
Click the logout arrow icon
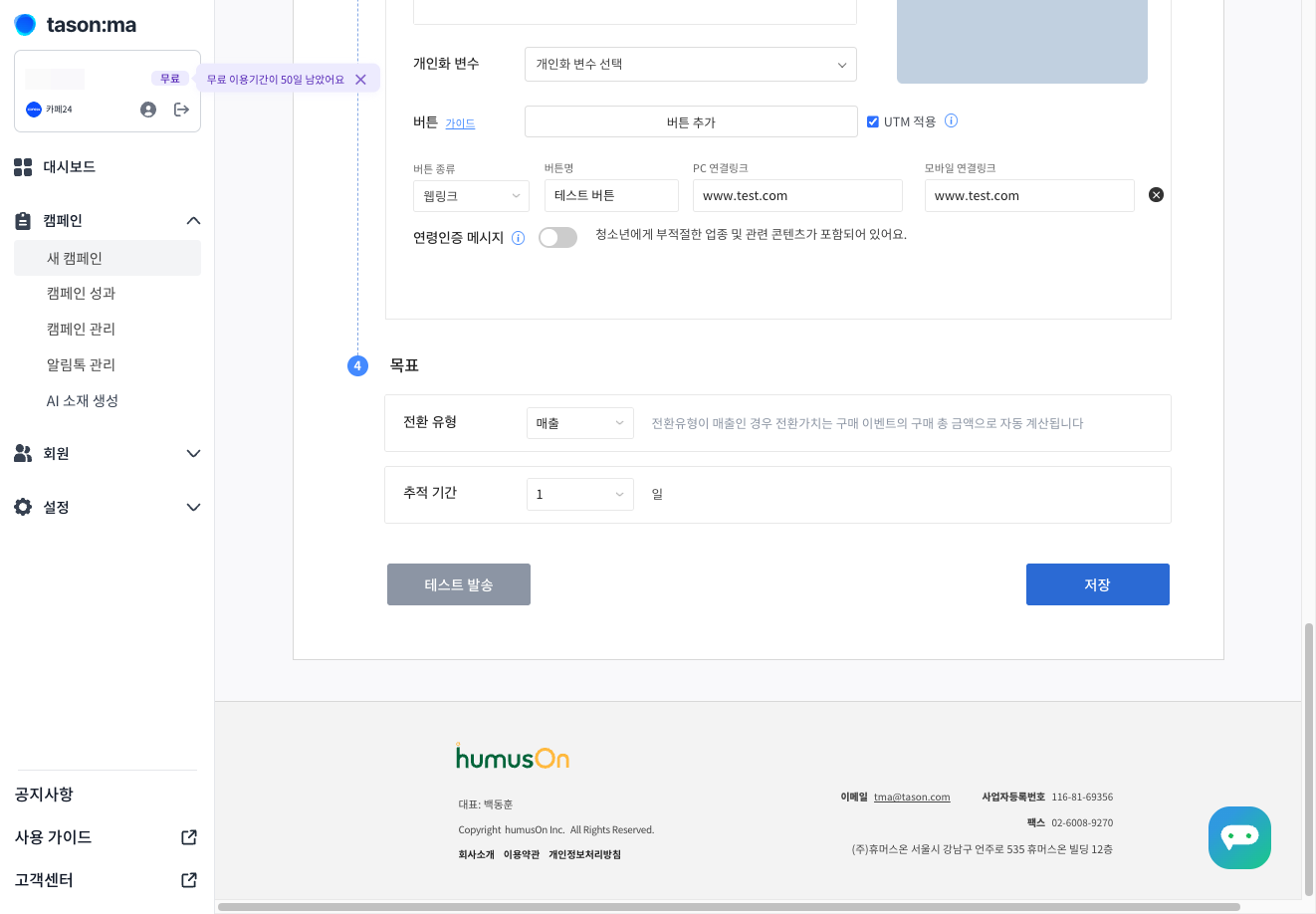coord(181,110)
